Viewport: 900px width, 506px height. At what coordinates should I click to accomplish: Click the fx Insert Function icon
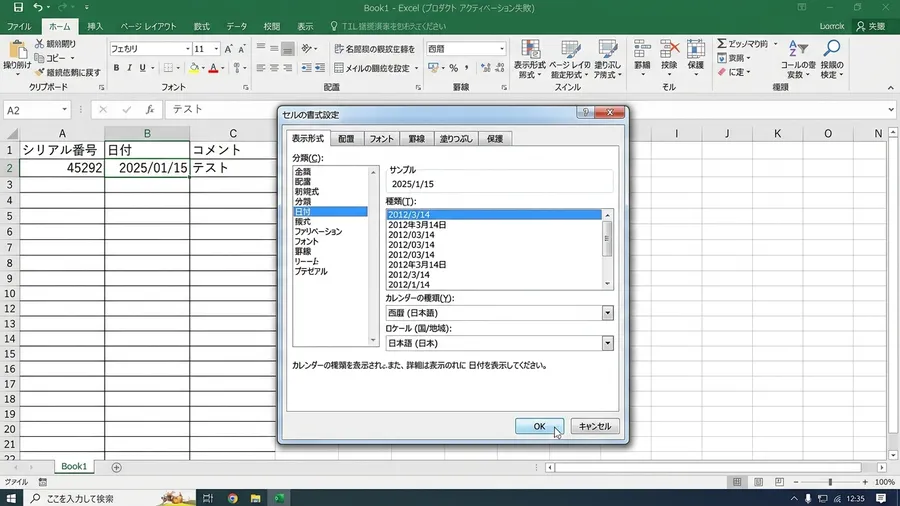click(x=149, y=110)
